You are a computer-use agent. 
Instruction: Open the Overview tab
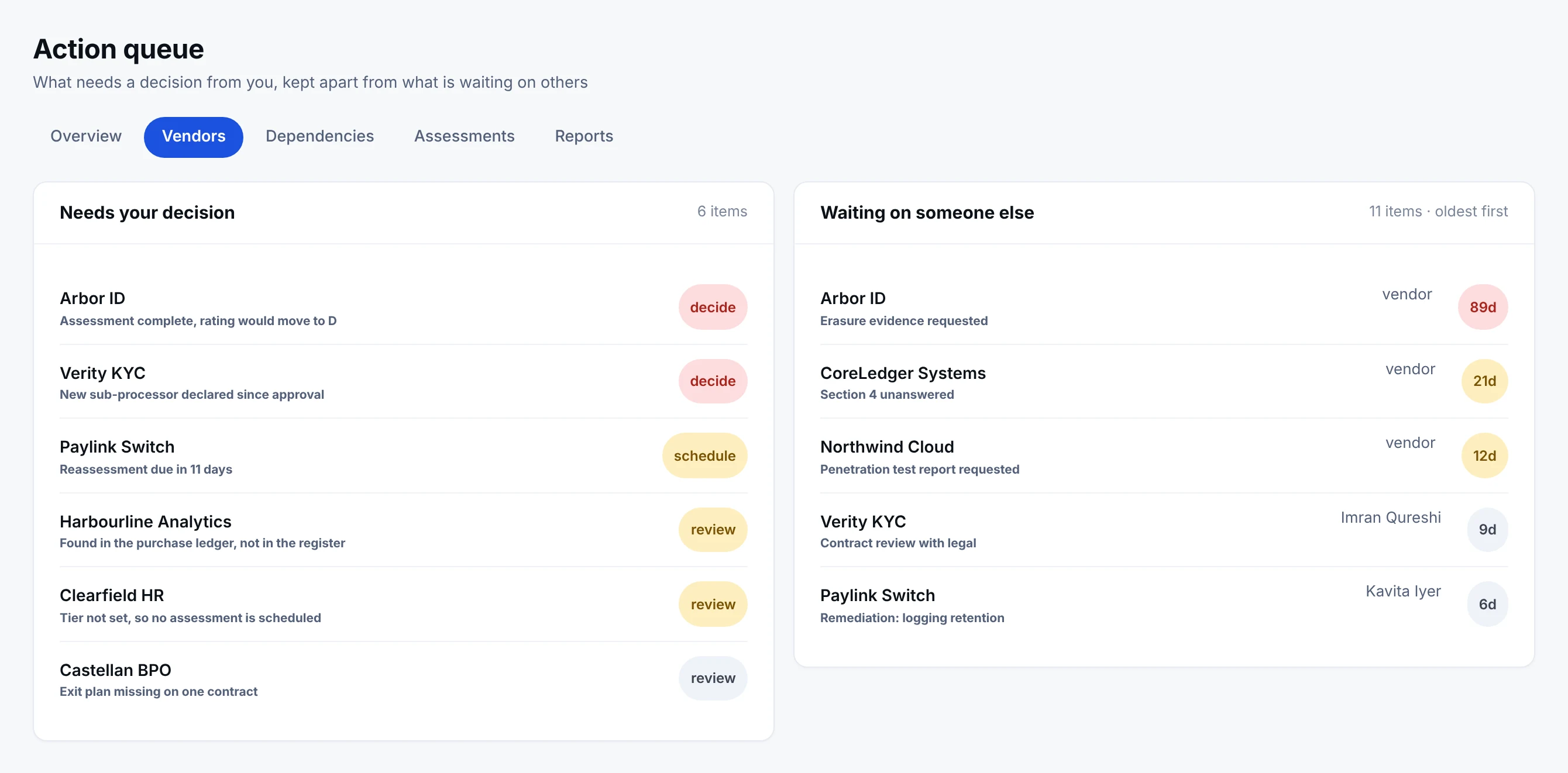coord(86,136)
